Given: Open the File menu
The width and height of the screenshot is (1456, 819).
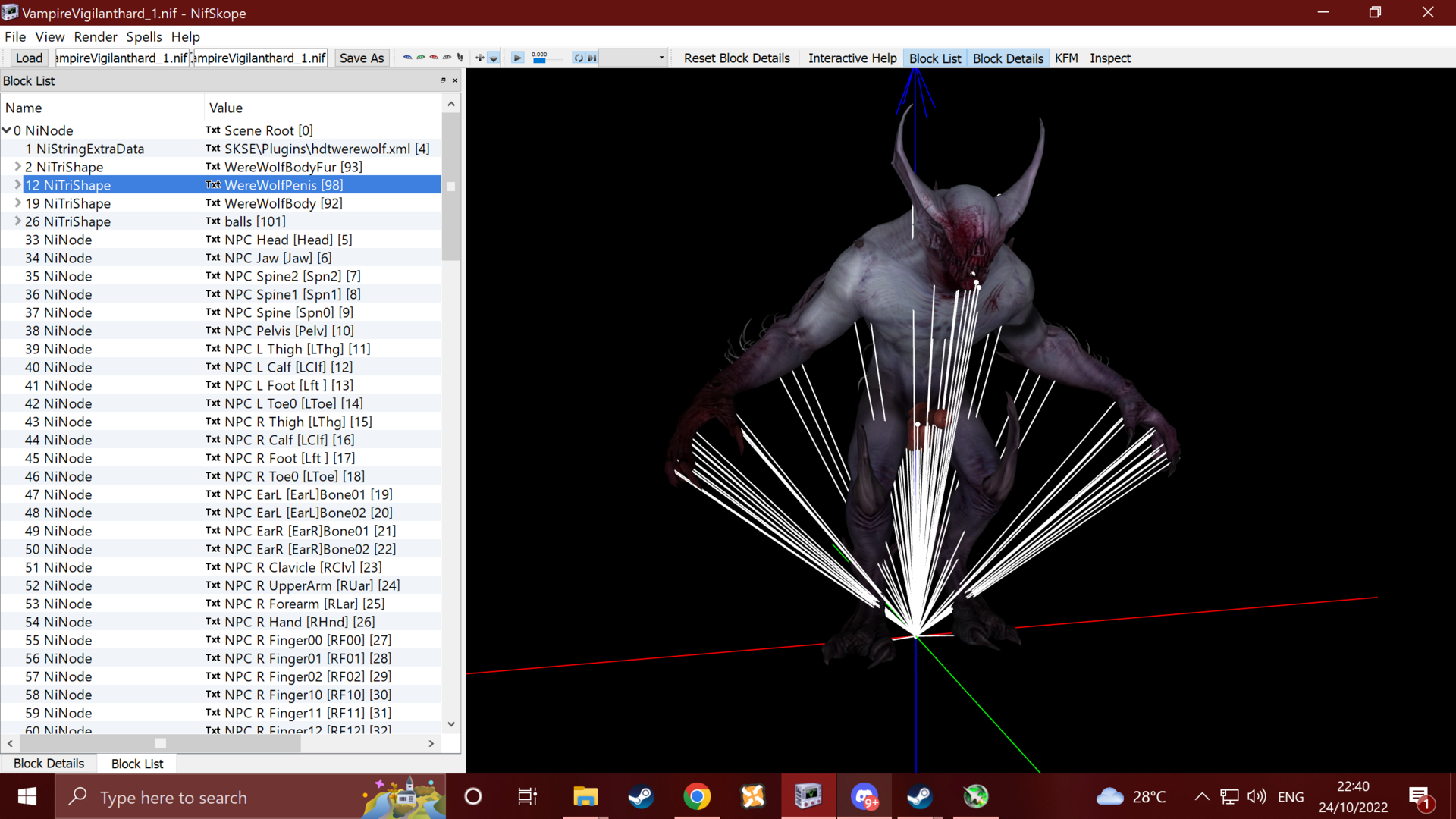Looking at the screenshot, I should [15, 36].
